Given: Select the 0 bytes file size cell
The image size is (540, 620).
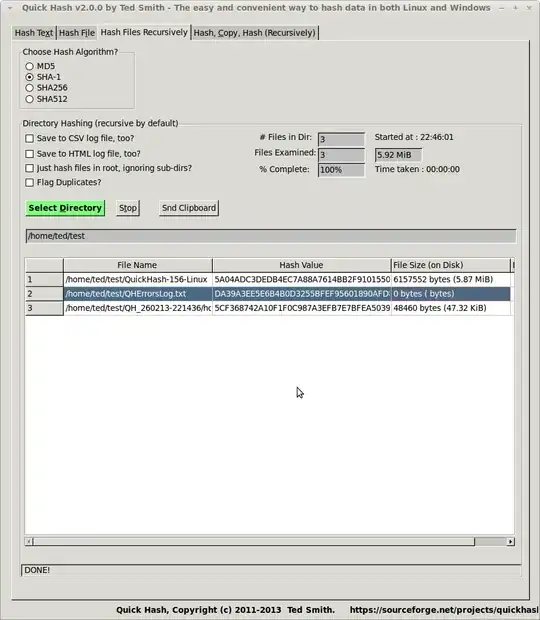Looking at the screenshot, I should tap(451, 294).
